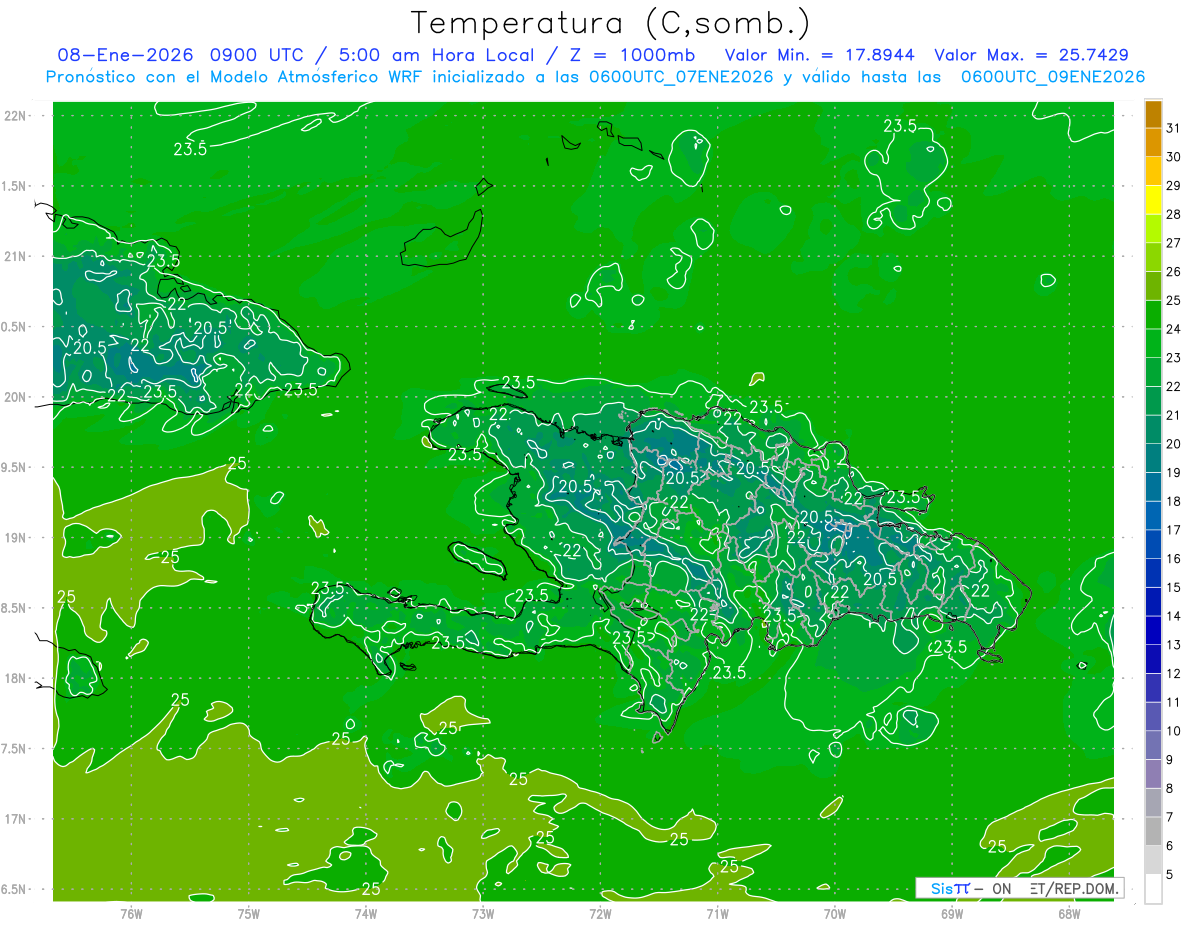Click the WRF model forecast description line
This screenshot has height=927, width=1200.
click(x=595, y=76)
